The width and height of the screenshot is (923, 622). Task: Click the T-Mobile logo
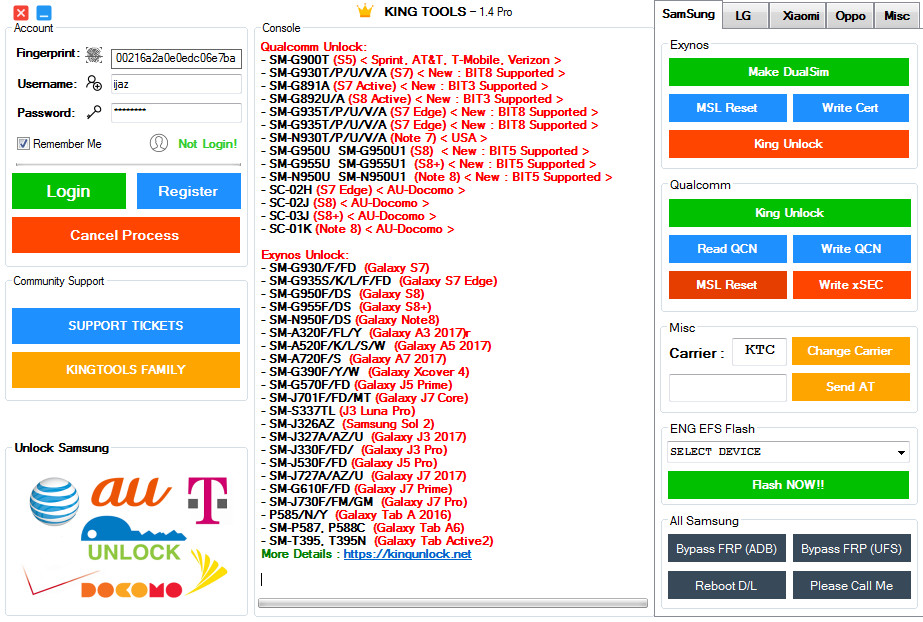pos(207,500)
